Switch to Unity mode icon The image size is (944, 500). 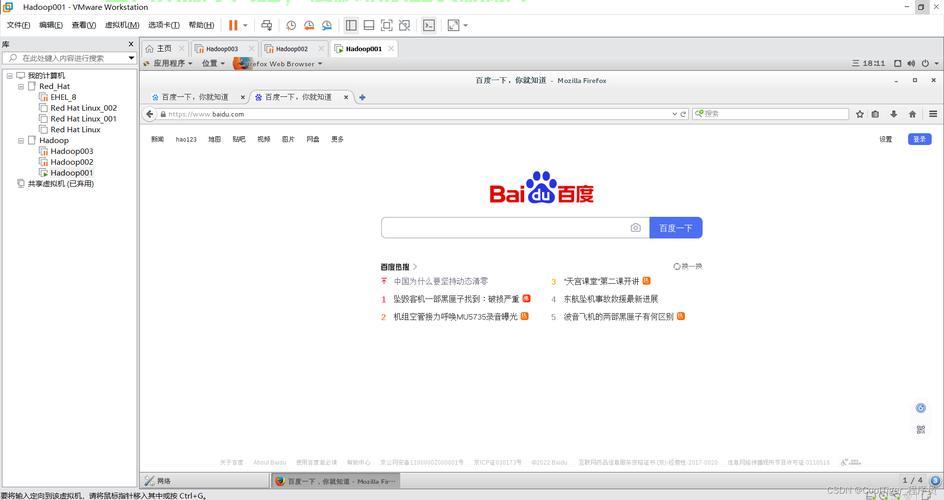point(405,25)
